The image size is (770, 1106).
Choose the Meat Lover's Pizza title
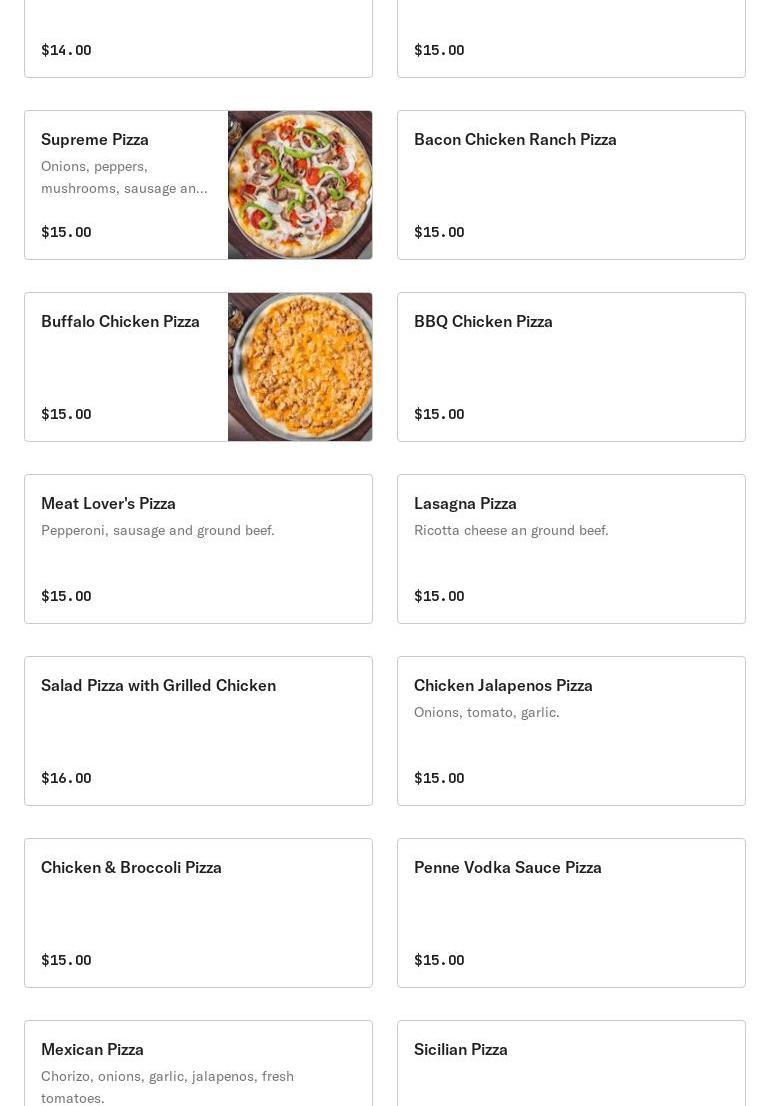tap(108, 503)
